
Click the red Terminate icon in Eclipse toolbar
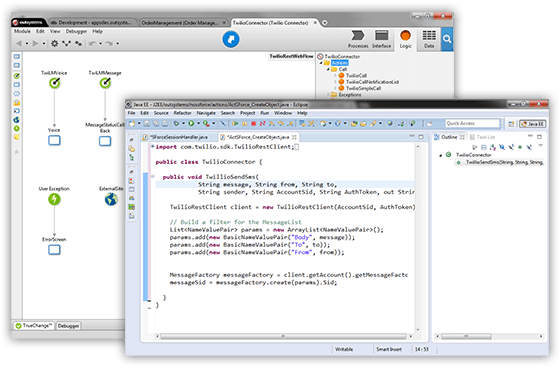pos(254,124)
